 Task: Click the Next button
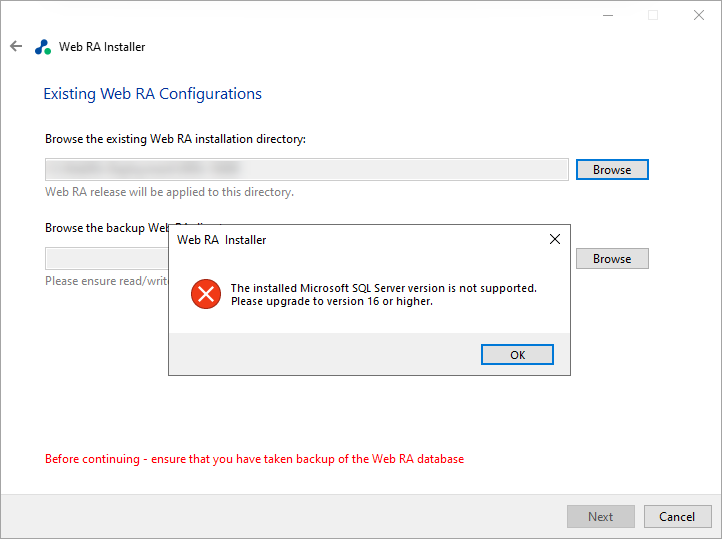[x=600, y=517]
